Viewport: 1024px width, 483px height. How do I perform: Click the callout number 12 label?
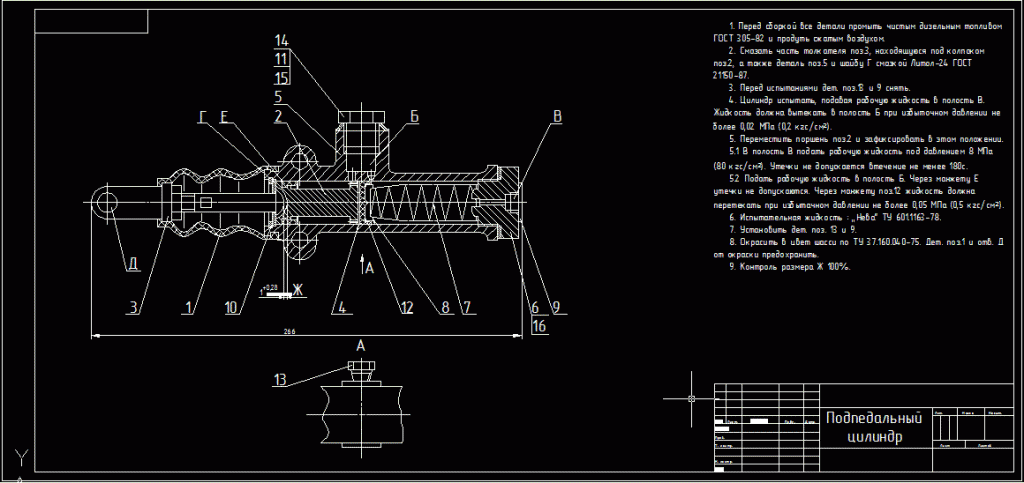point(406,308)
